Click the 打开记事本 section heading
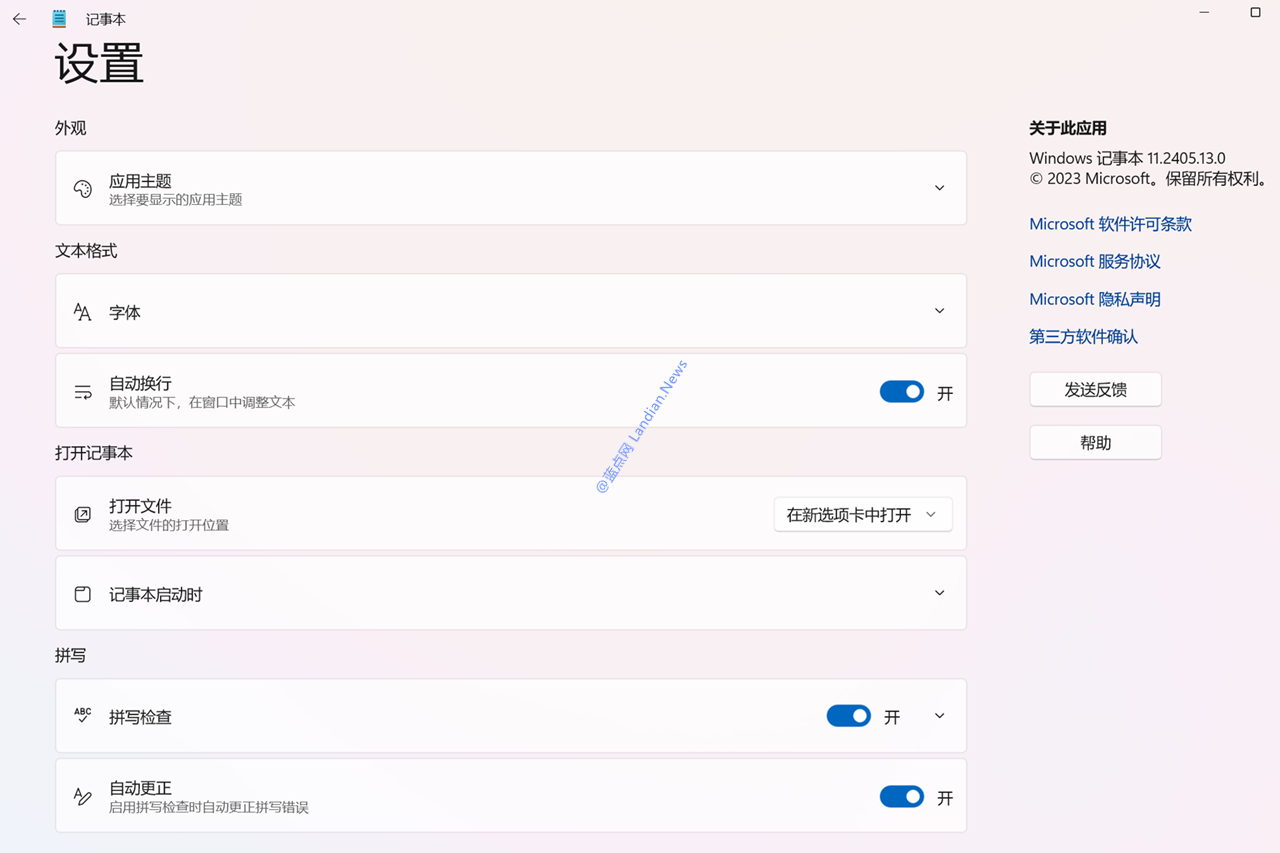Image resolution: width=1280 pixels, height=853 pixels. (94, 453)
